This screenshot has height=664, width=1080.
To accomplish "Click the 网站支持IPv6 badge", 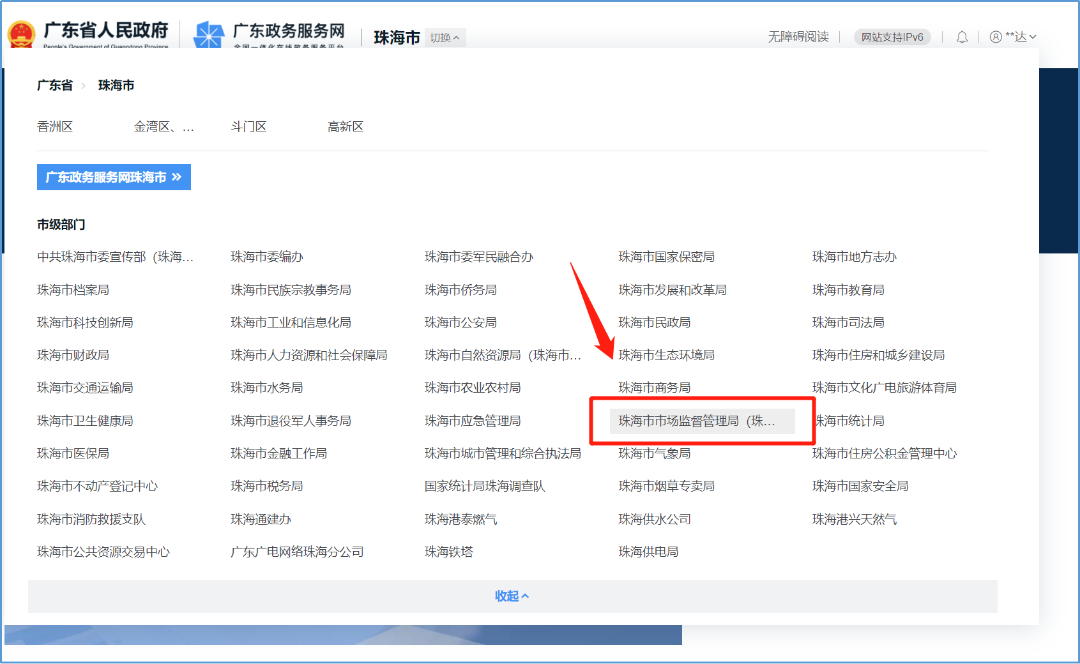I will (x=892, y=37).
